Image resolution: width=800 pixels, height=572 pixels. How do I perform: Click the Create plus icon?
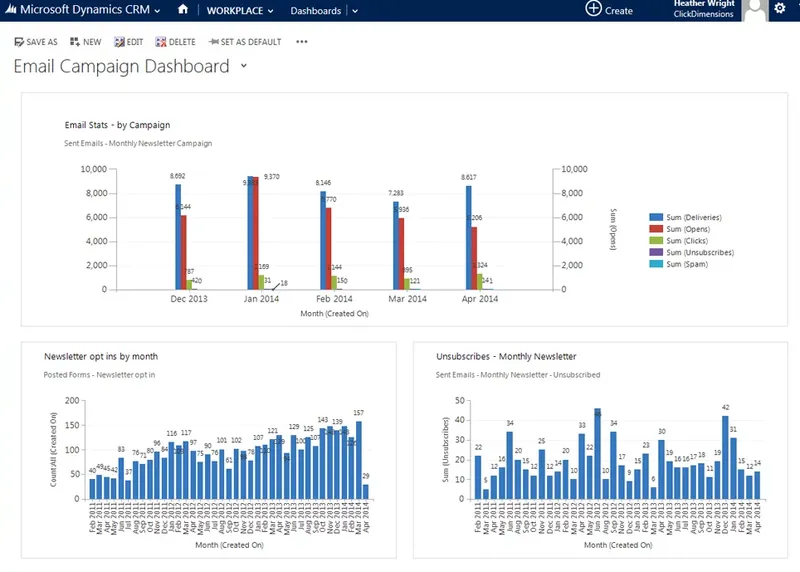(x=593, y=9)
